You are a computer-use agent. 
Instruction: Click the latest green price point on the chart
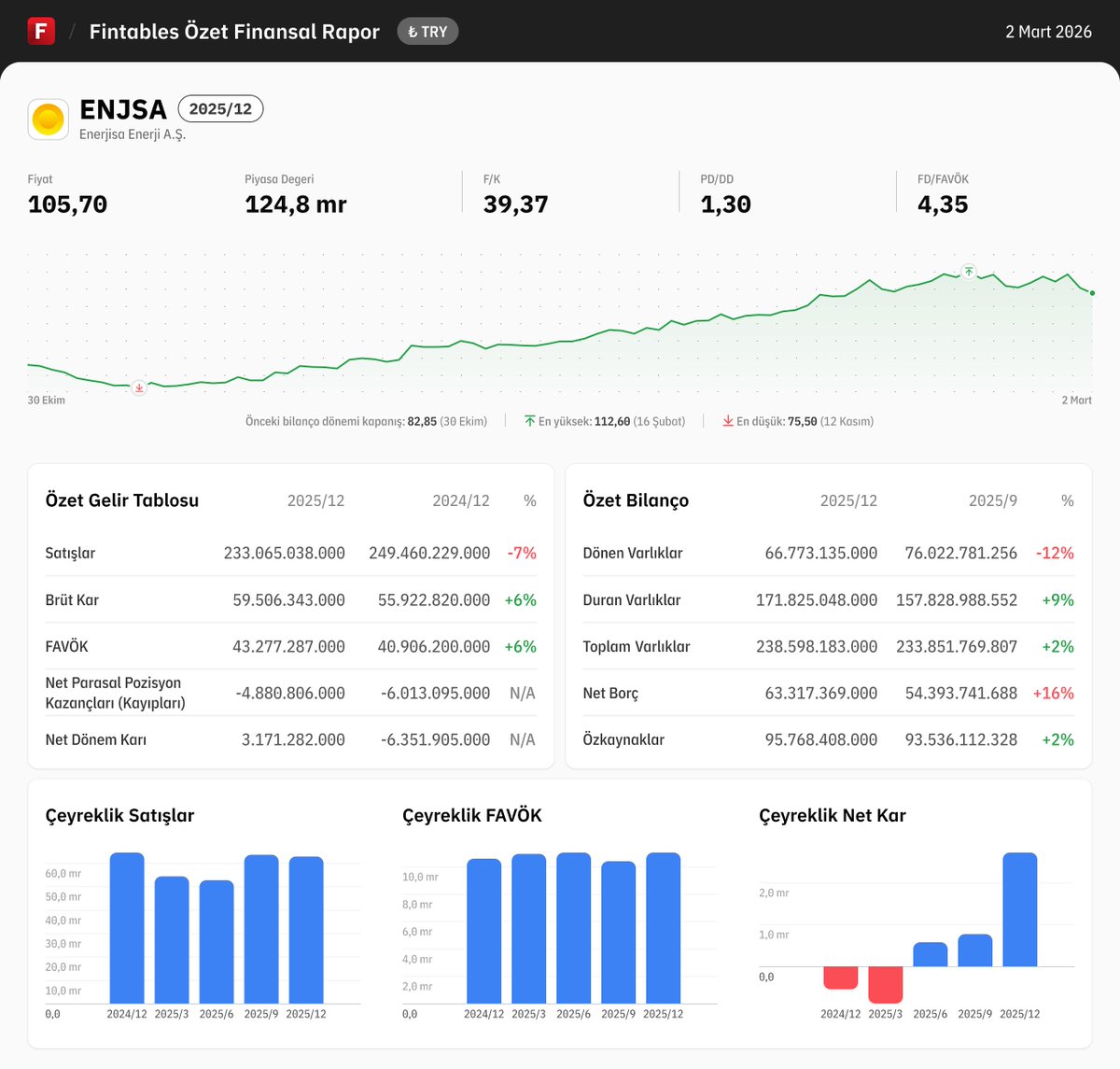pyautogui.click(x=1090, y=292)
